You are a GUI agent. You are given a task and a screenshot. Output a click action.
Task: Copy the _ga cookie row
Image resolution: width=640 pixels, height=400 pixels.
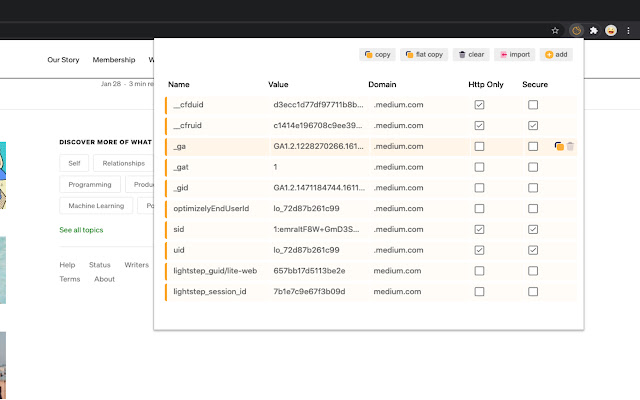[x=559, y=146]
